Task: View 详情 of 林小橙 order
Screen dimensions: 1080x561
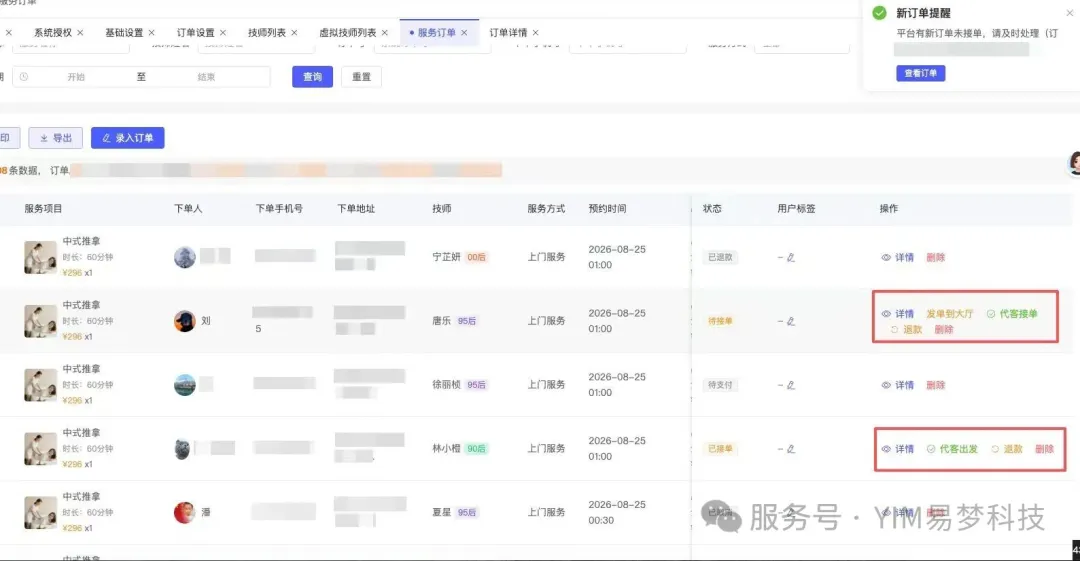Action: [x=898, y=449]
